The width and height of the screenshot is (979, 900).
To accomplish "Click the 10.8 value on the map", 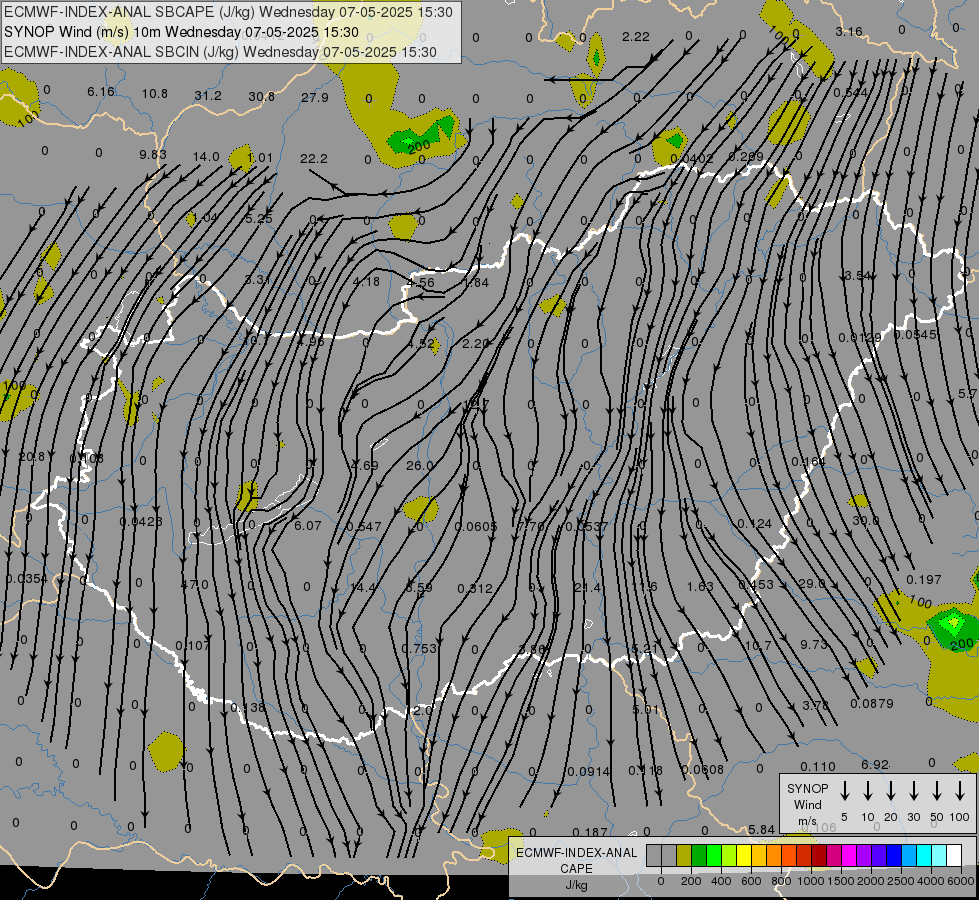I will click(x=155, y=94).
